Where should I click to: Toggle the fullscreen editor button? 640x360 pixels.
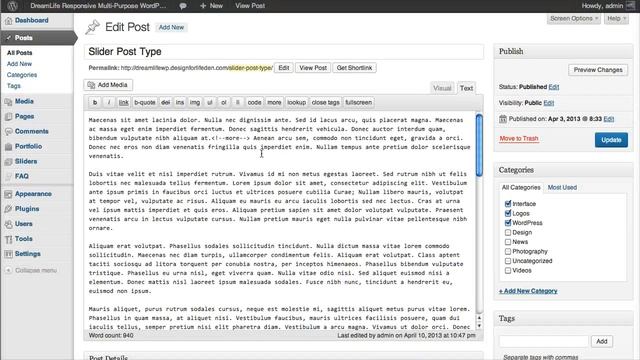point(358,102)
